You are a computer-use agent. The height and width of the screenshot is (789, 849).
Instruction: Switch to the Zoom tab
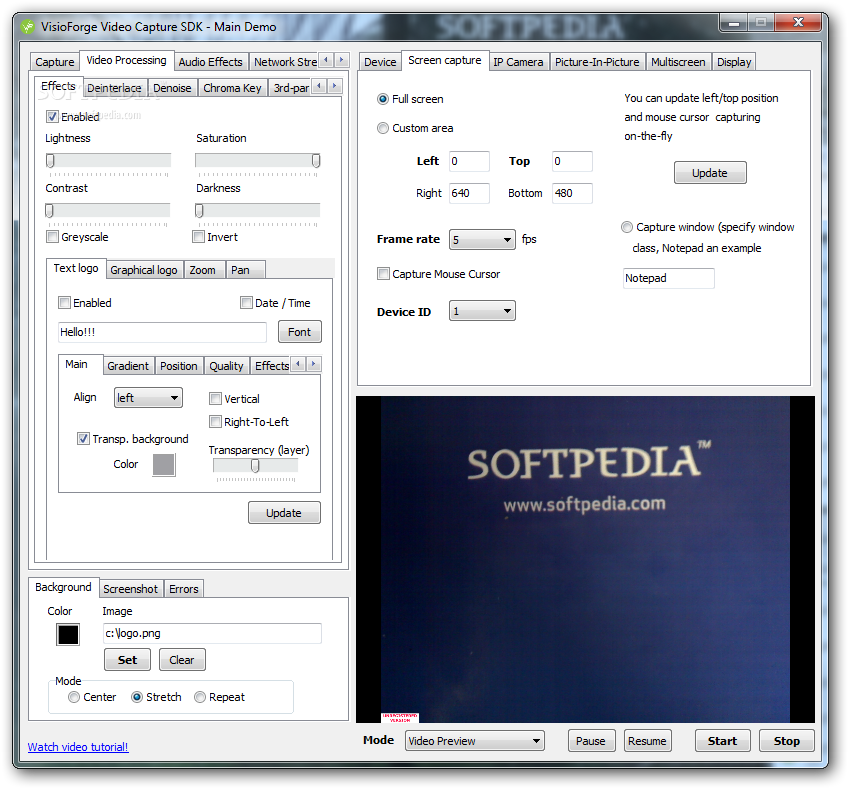[x=203, y=270]
